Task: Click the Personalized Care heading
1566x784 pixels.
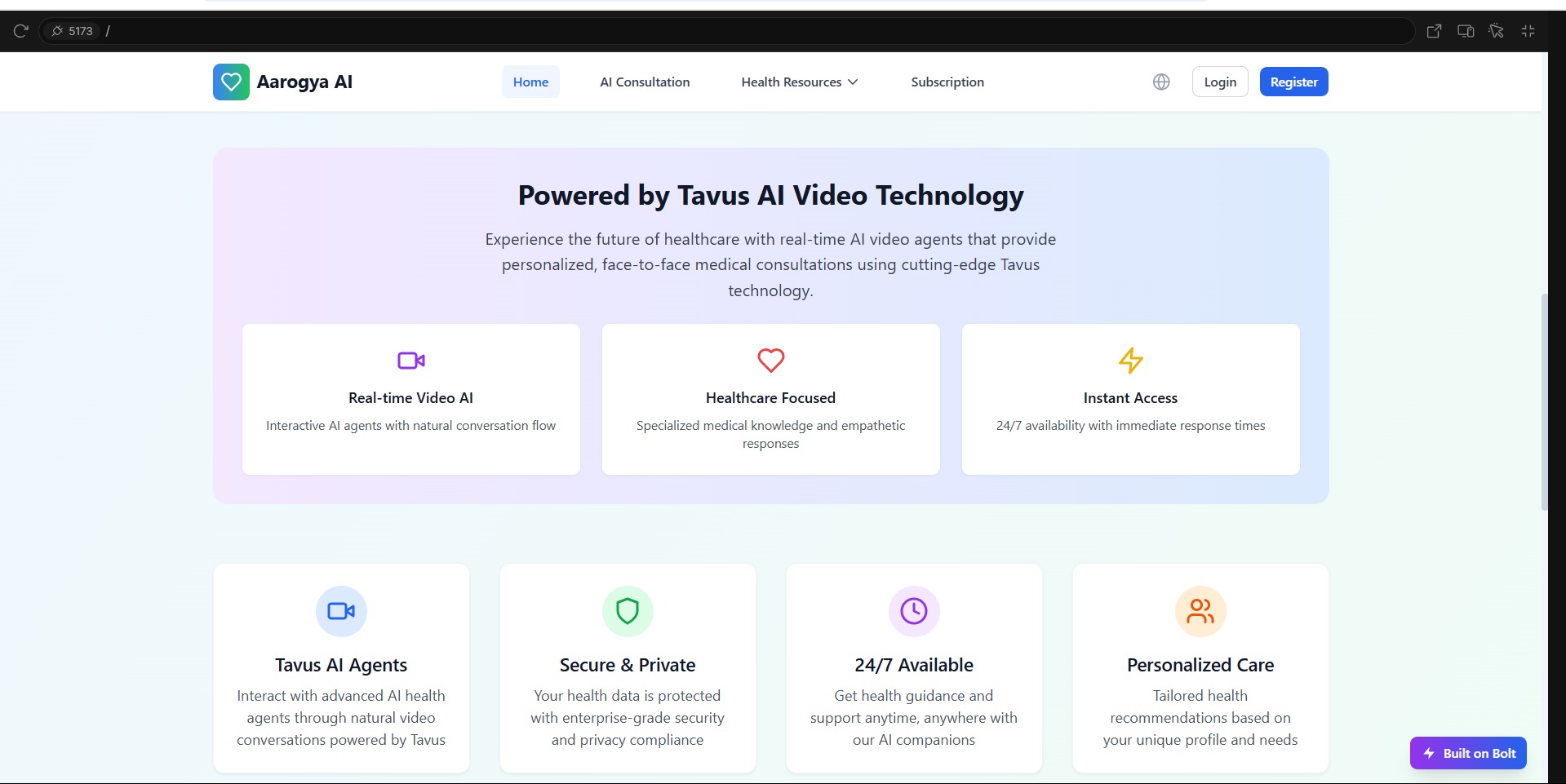Action: (1200, 665)
